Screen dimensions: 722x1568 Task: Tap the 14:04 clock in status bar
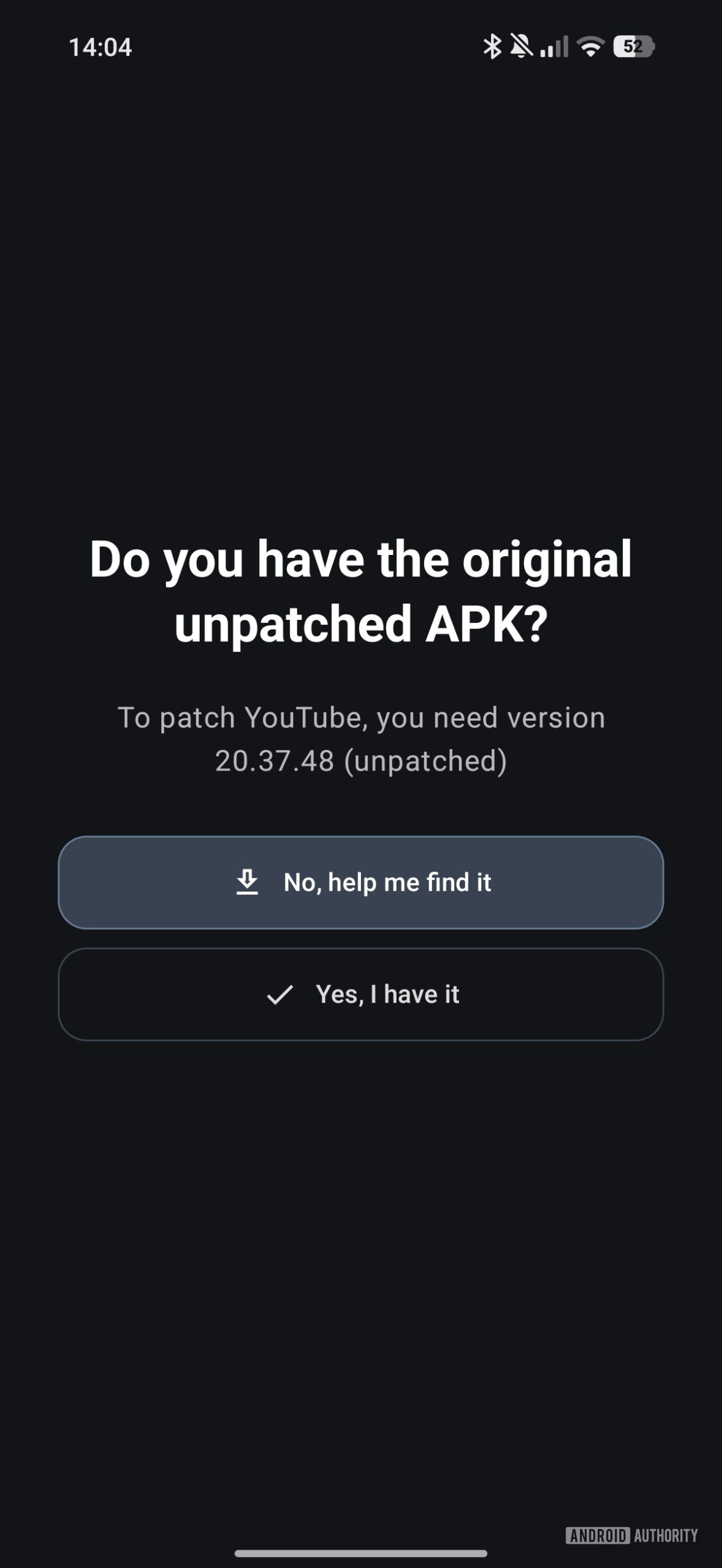(x=101, y=47)
